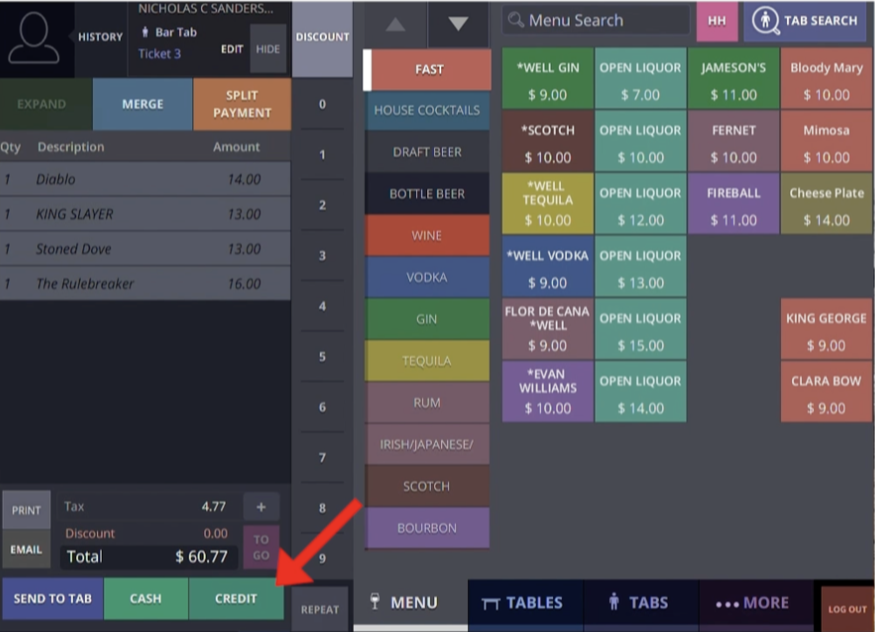The height and width of the screenshot is (632, 878).
Task: Open the IRISH/JAPANESE/ category
Action: pos(427,444)
